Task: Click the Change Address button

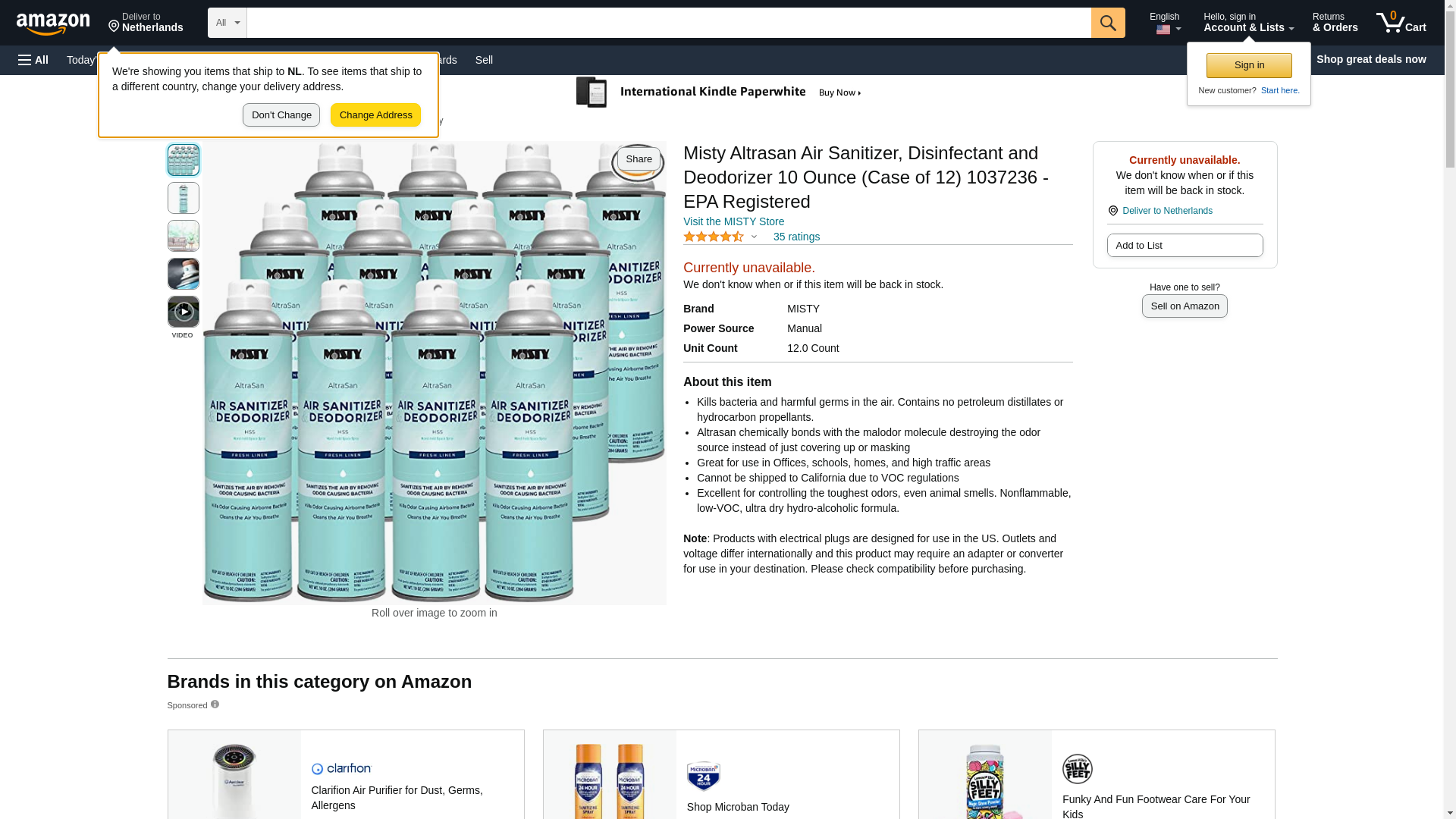Action: 375,115
